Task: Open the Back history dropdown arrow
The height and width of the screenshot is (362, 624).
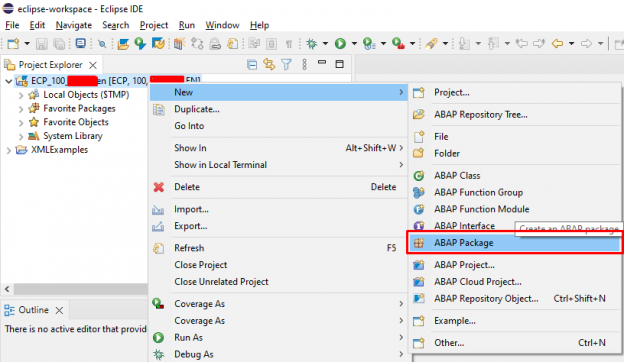Action: pyautogui.click(x=571, y=43)
